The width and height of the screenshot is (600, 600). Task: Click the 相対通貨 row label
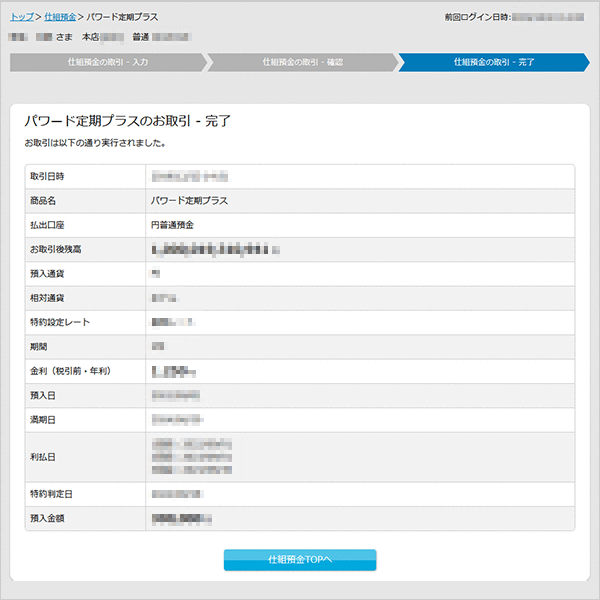(48, 298)
